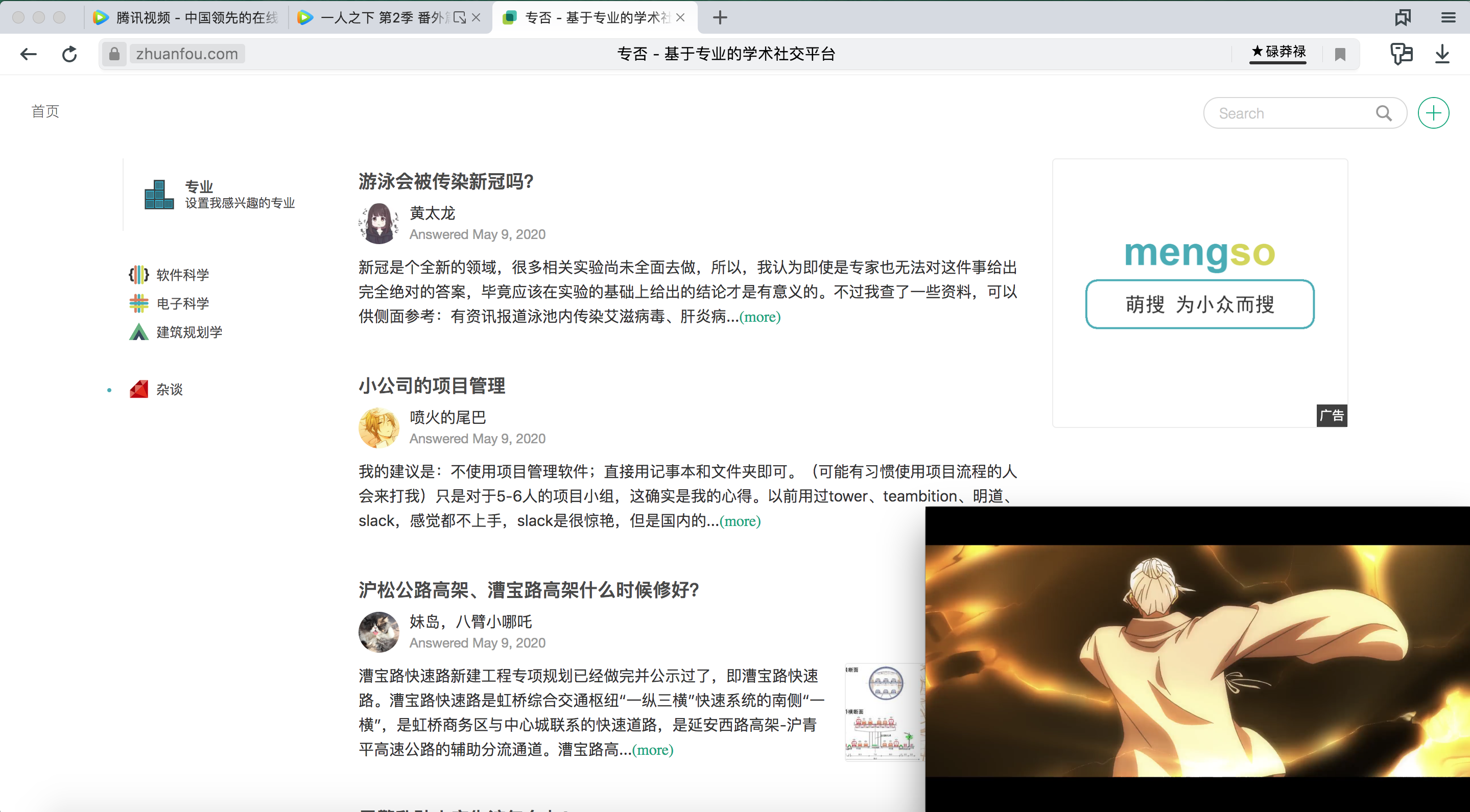
Task: Click the green plus circle button
Action: 1433,113
